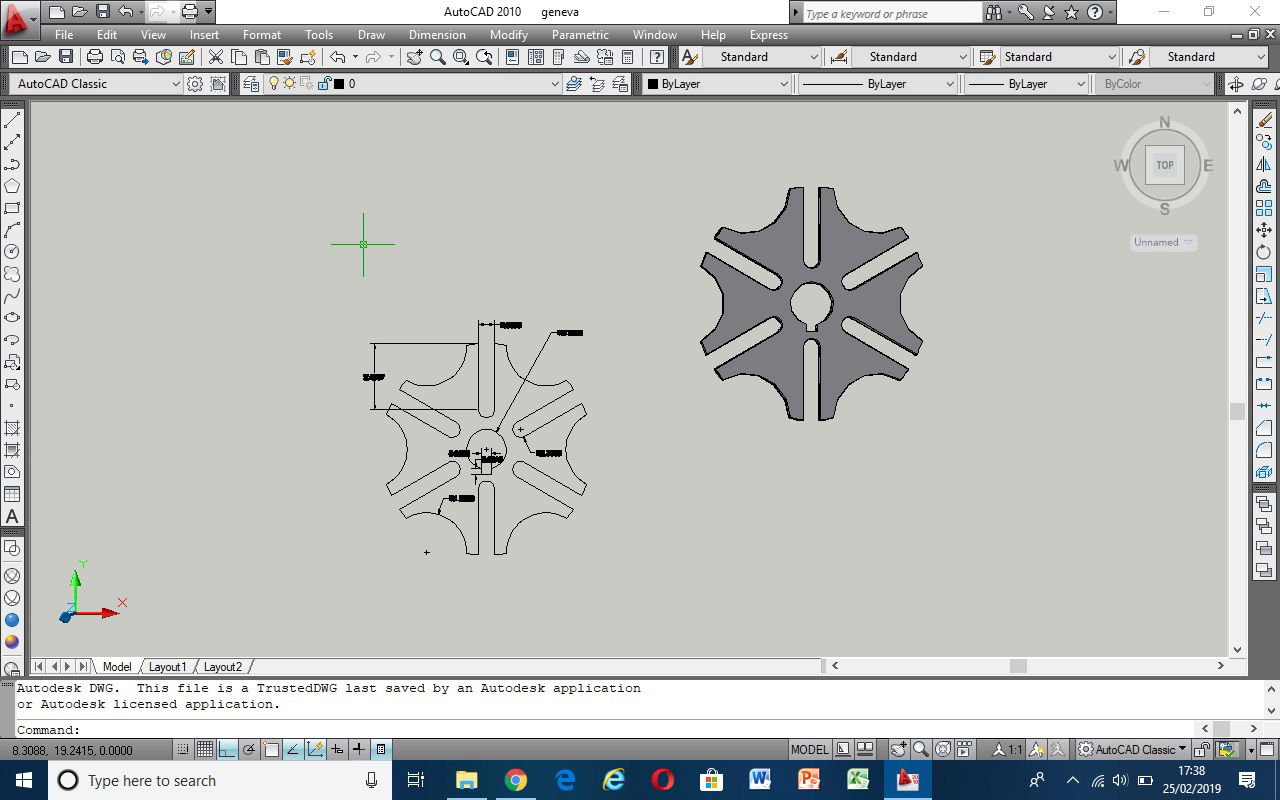Open the Dimension menu
This screenshot has width=1280, height=800.
[437, 34]
